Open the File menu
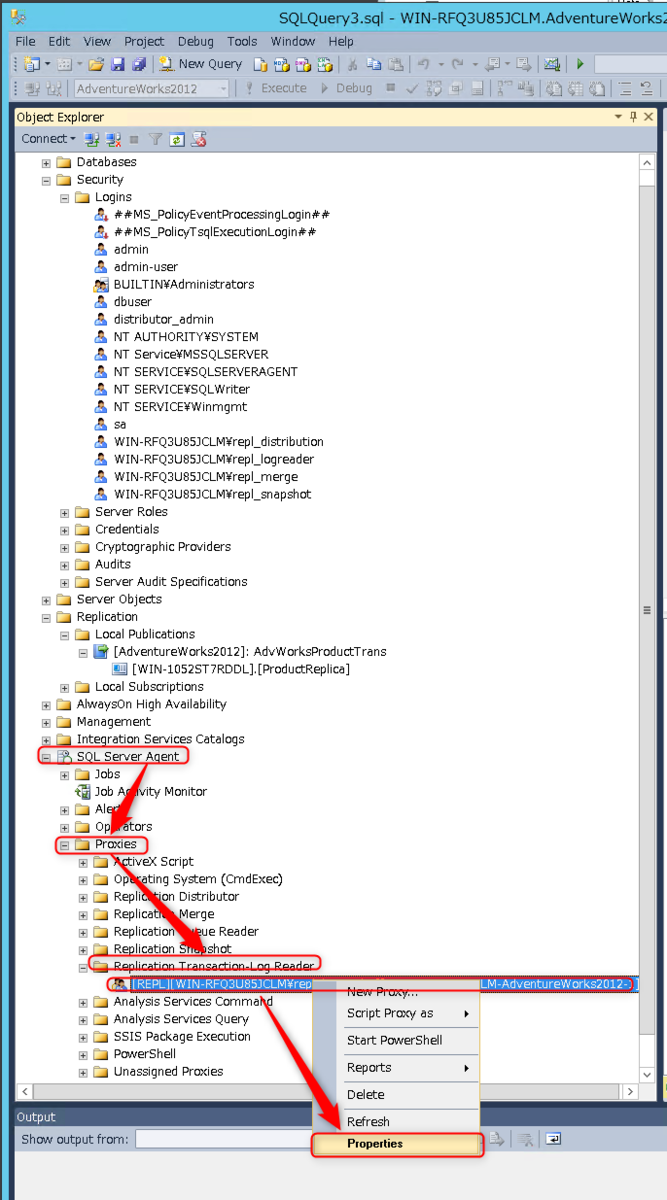 tap(25, 41)
